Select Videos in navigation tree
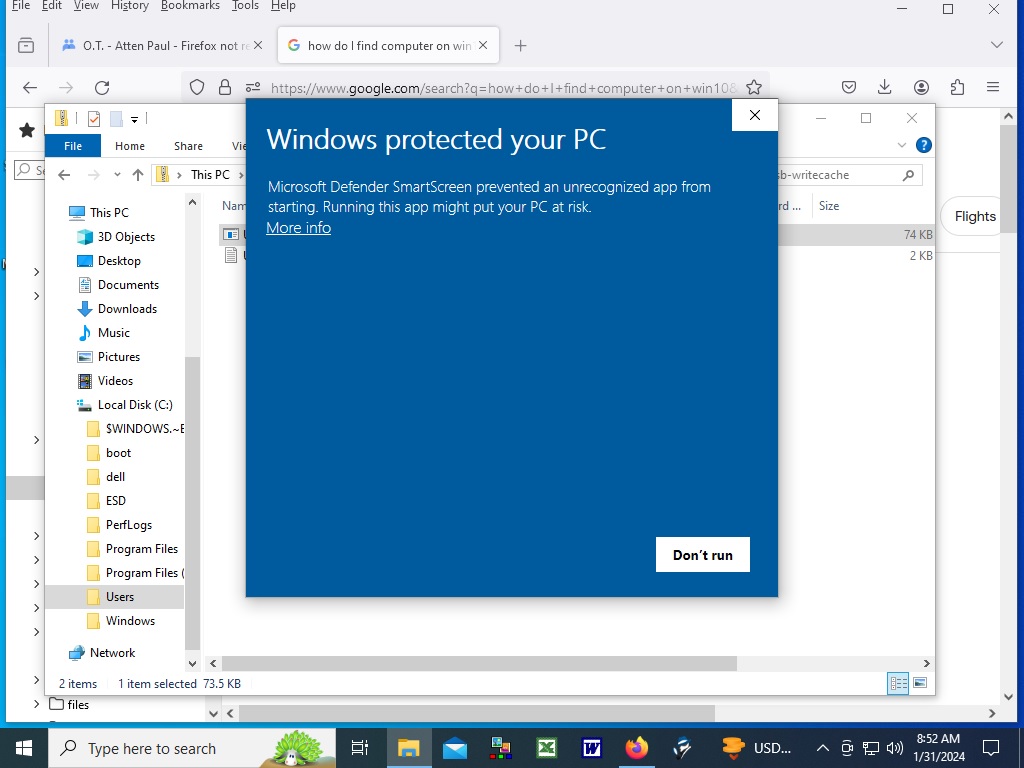 tap(115, 381)
